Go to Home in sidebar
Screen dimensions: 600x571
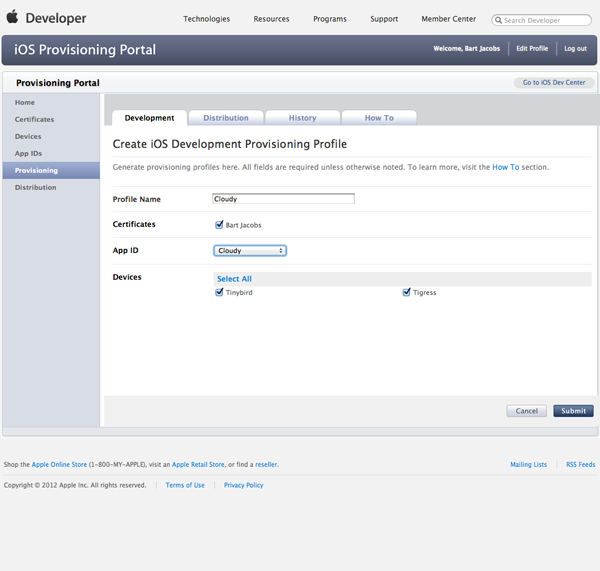click(x=25, y=103)
